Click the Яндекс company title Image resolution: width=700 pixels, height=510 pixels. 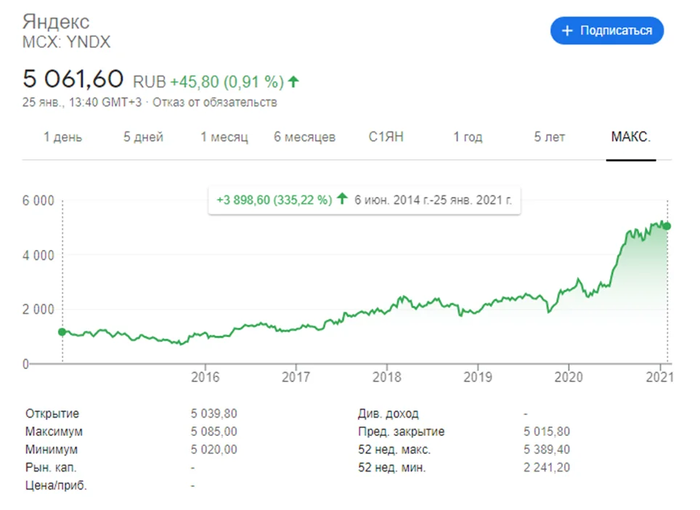pos(55,22)
